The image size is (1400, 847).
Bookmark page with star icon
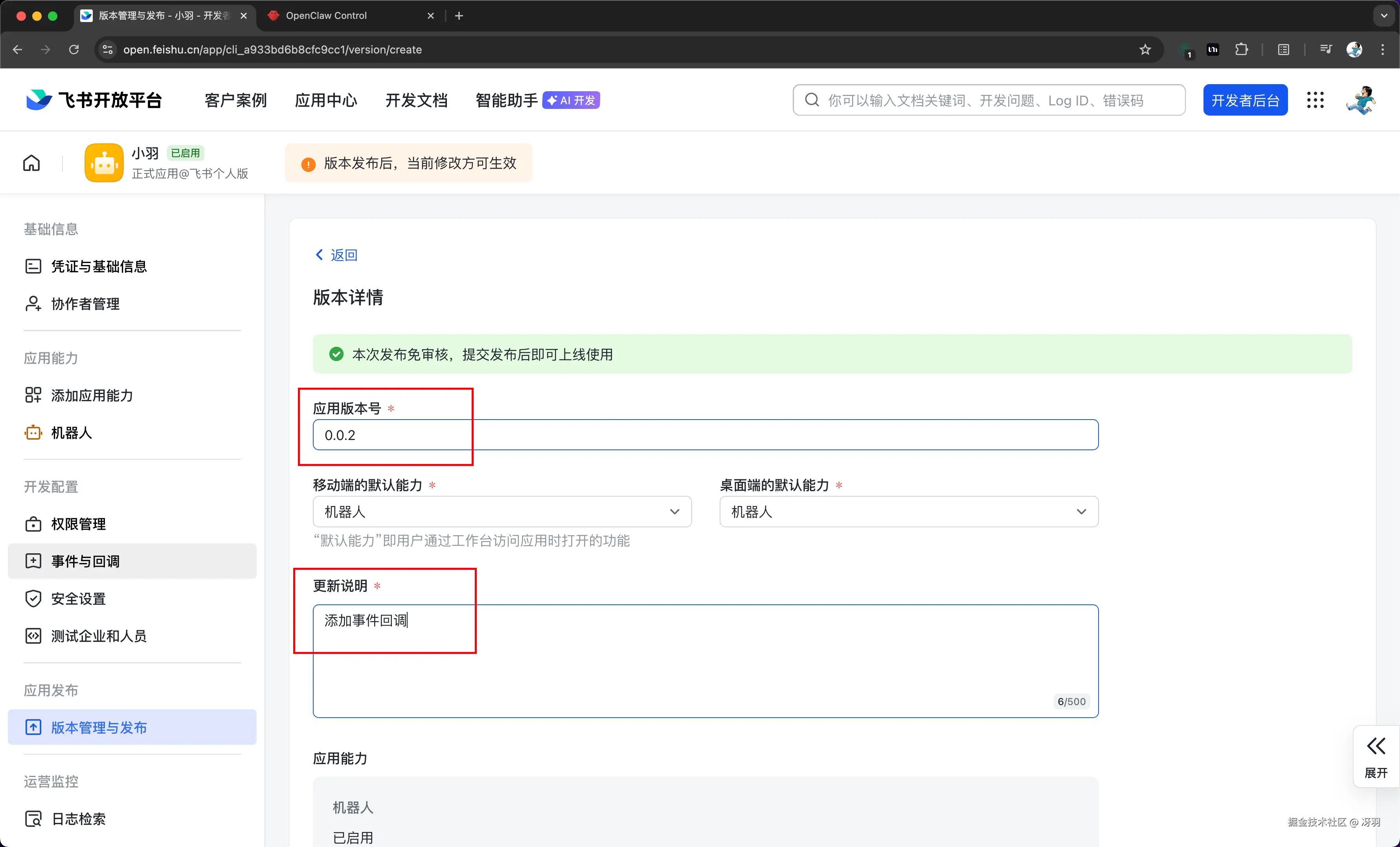coord(1145,50)
